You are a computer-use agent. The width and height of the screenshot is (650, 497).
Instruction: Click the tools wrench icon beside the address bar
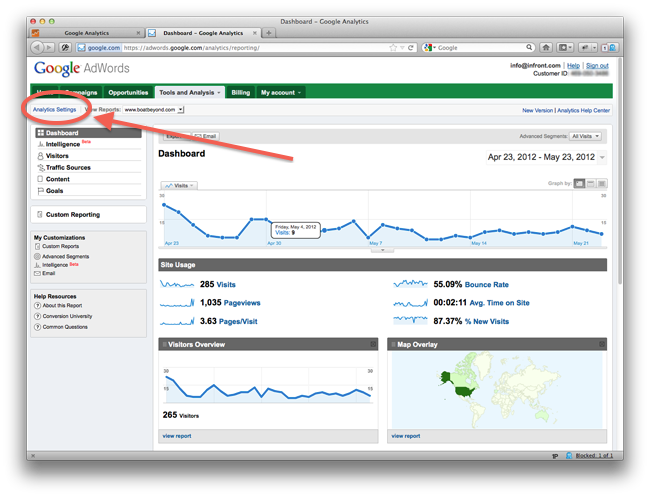[65, 48]
